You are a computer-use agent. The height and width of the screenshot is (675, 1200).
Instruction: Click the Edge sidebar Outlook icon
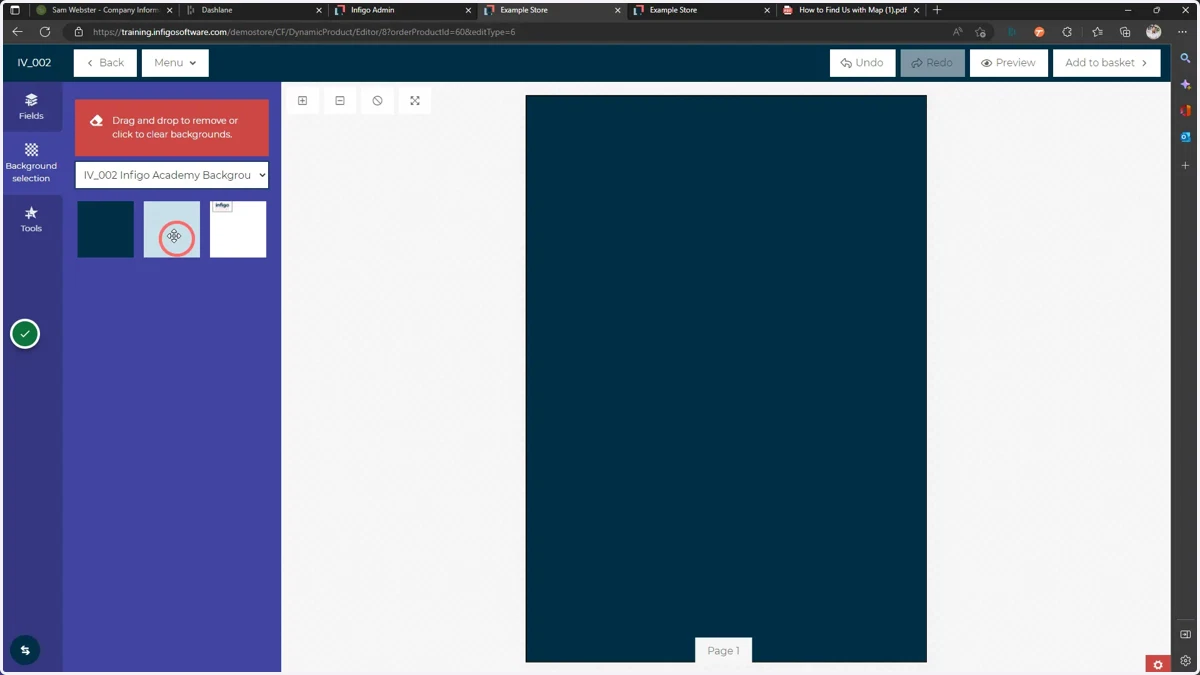pyautogui.click(x=1185, y=137)
